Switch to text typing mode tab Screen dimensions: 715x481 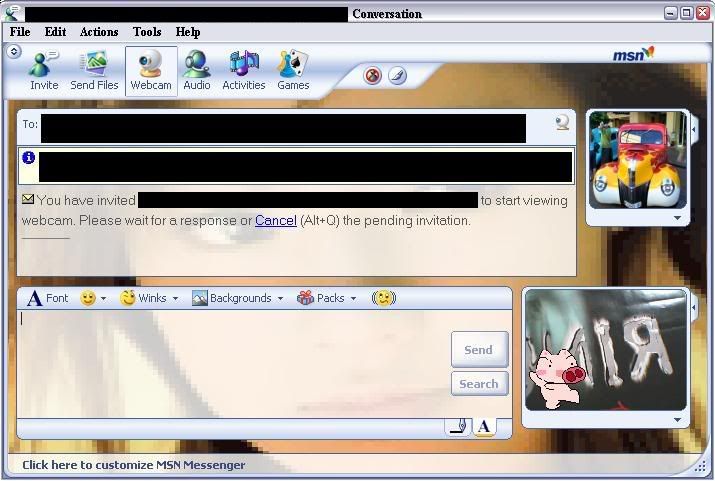484,427
